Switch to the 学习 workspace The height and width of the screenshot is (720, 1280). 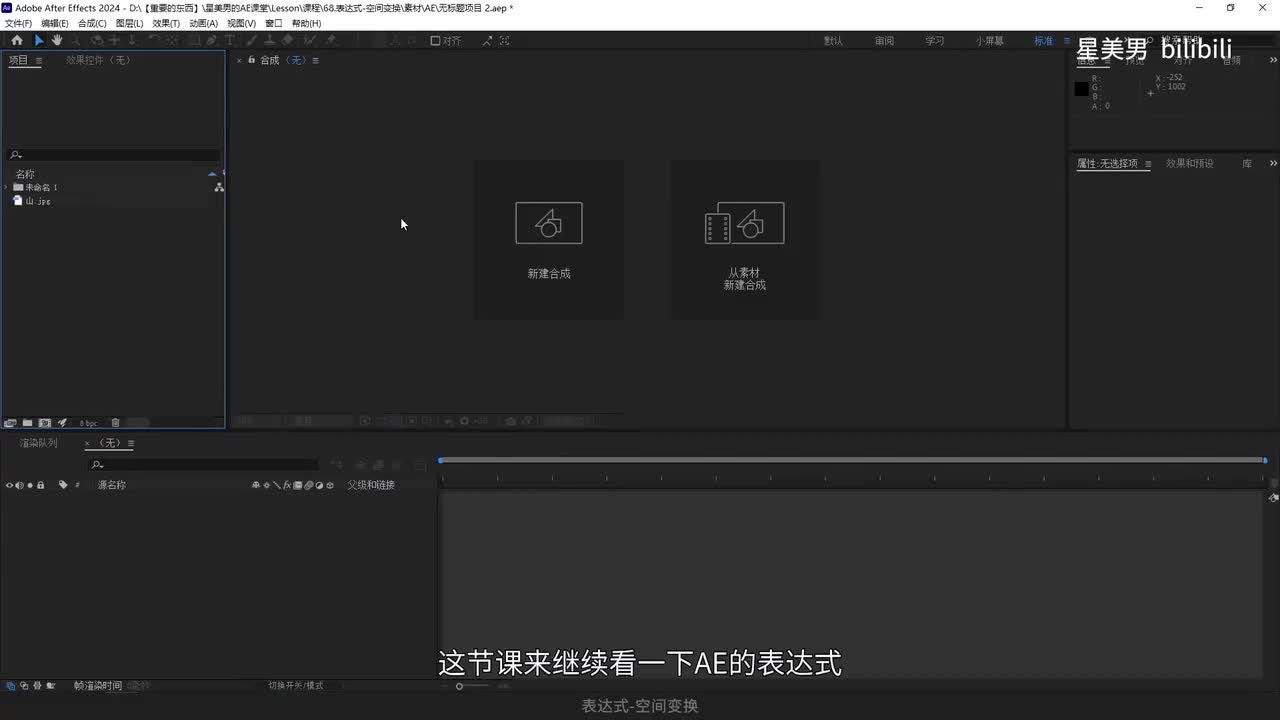pyautogui.click(x=934, y=41)
